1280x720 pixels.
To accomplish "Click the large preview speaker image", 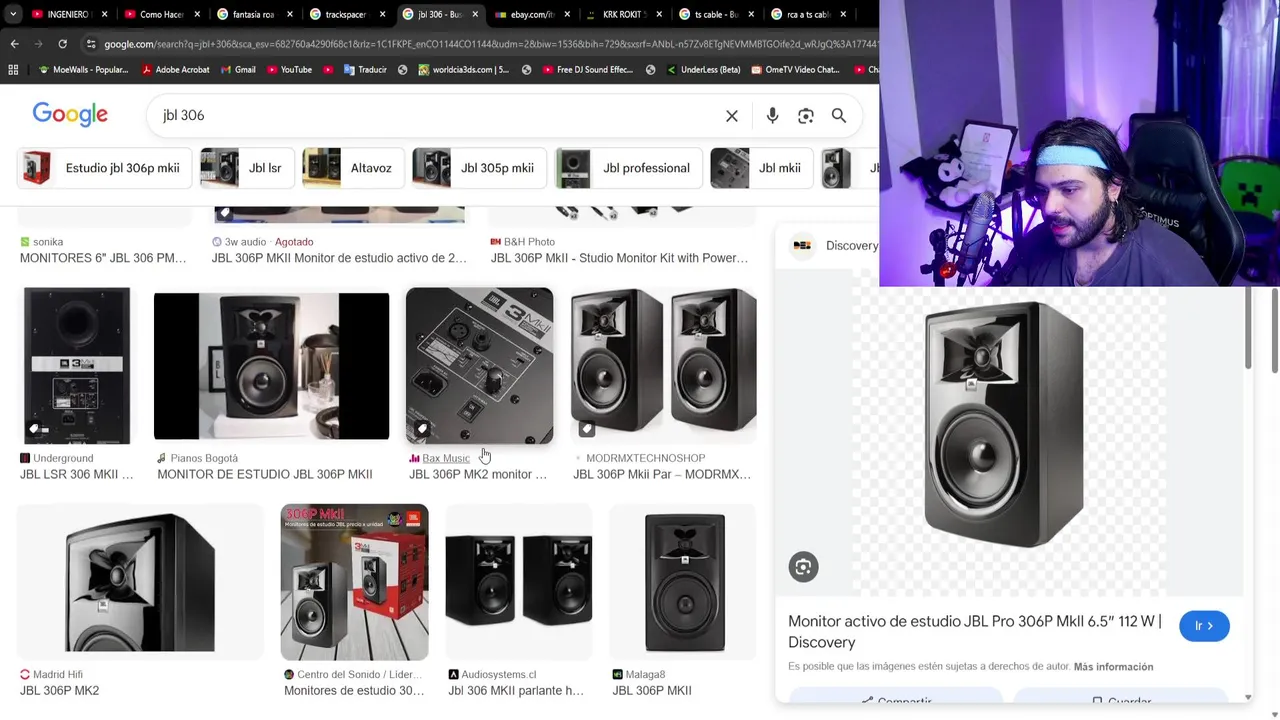I will coord(1004,425).
